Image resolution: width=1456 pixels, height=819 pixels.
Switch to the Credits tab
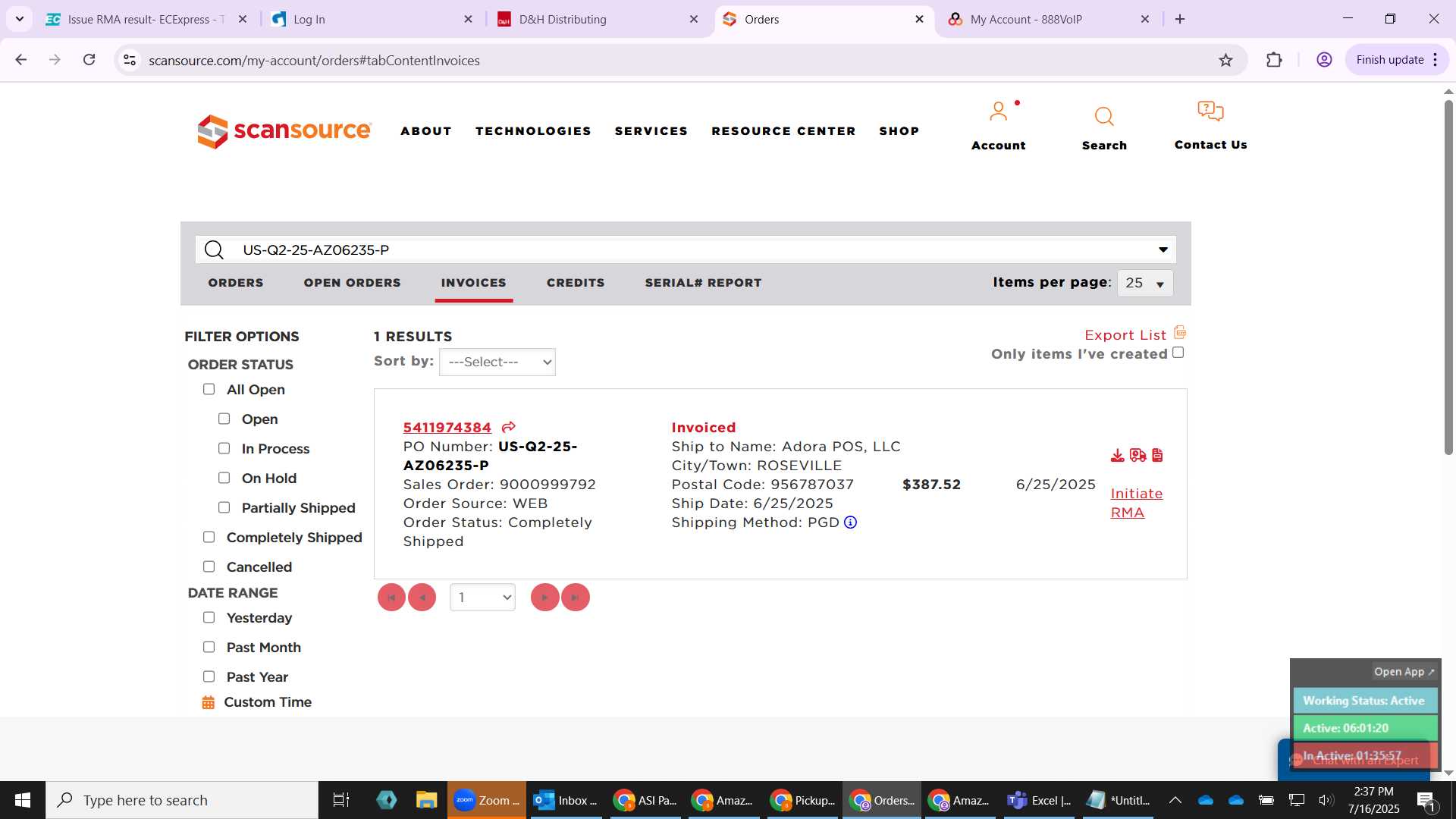(576, 283)
